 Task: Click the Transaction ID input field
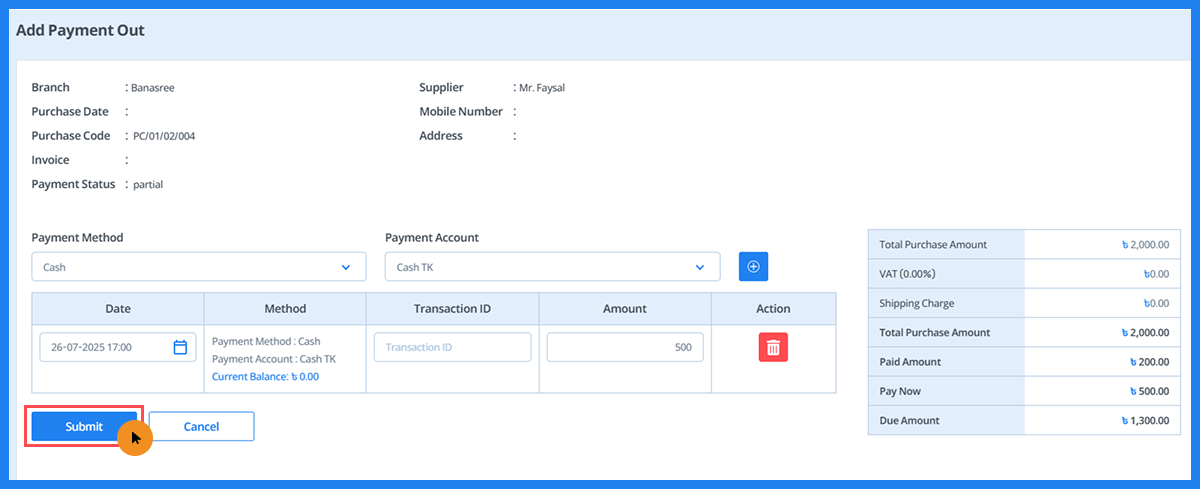pos(452,347)
